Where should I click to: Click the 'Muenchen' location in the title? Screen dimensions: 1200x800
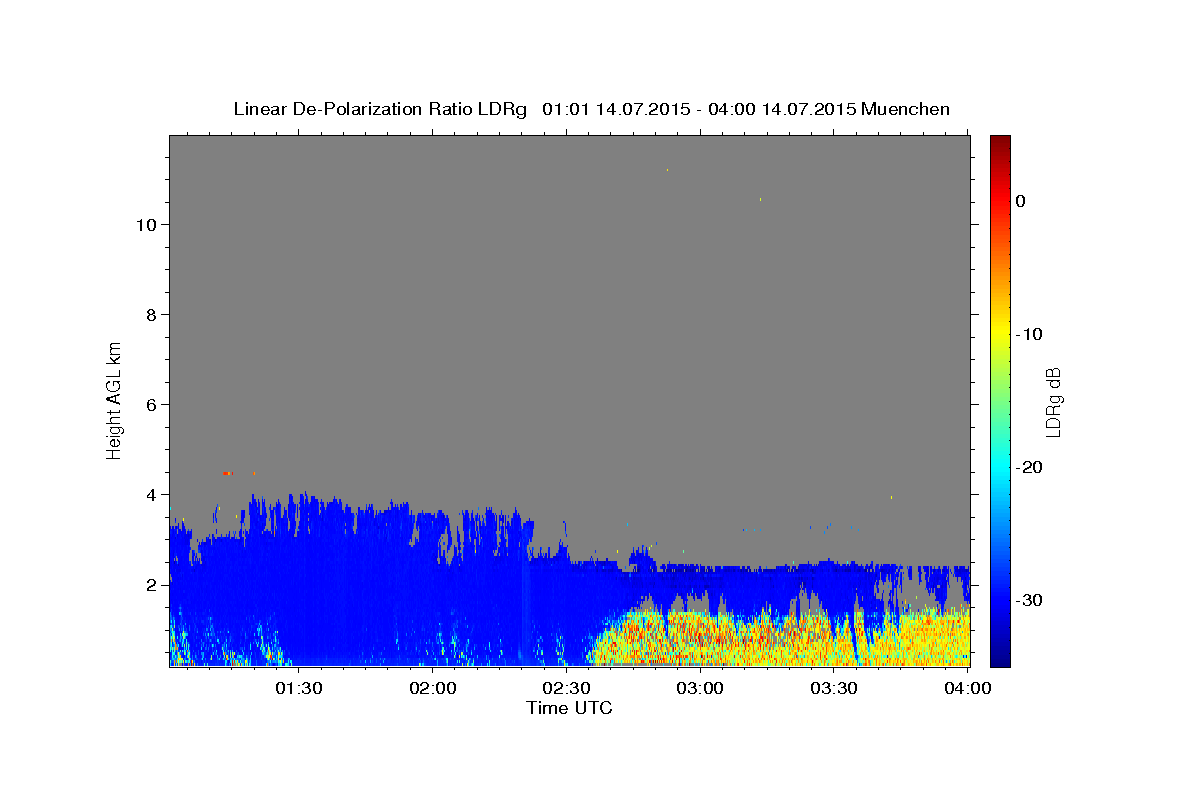point(906,109)
